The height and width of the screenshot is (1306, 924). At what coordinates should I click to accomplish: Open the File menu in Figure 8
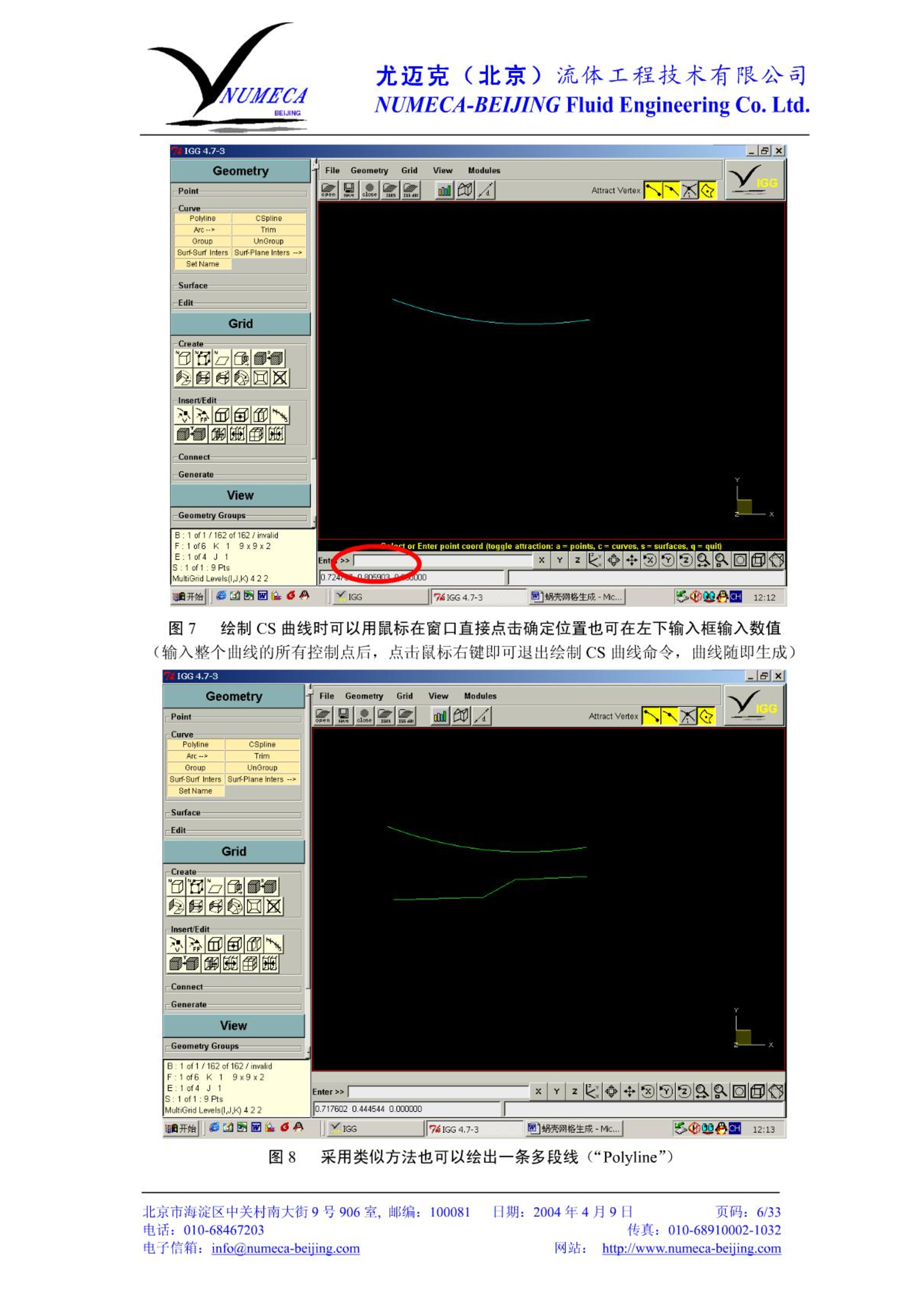(x=327, y=696)
